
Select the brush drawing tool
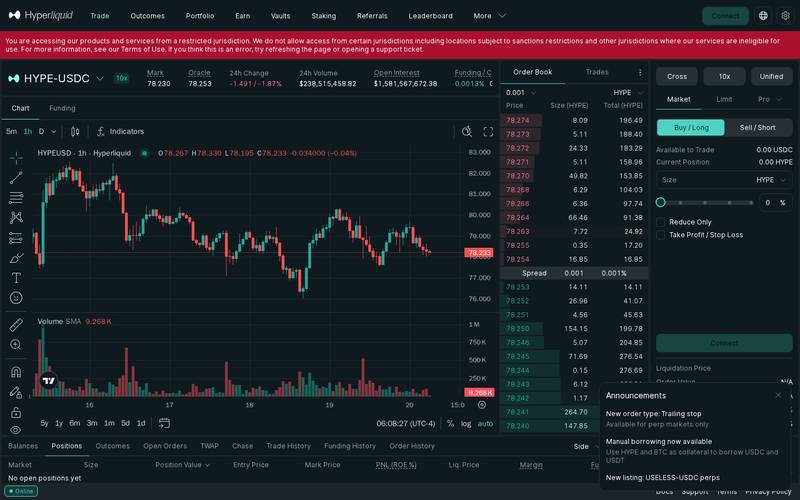pos(16,258)
